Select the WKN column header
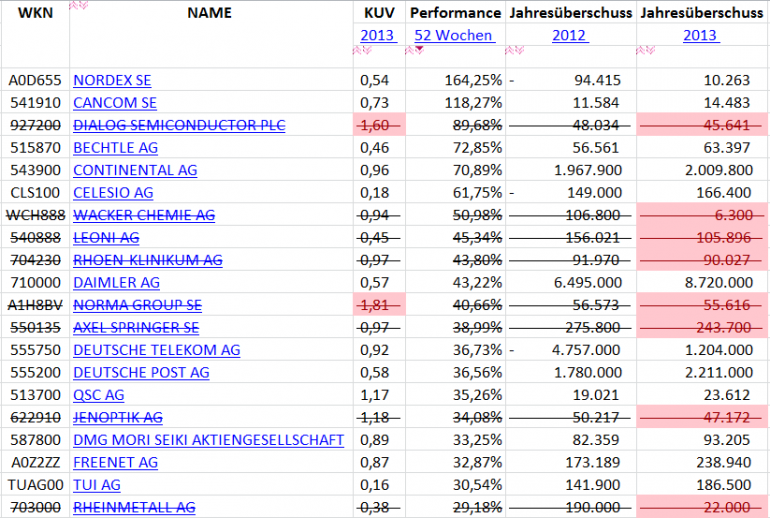Viewport: 770px width, 518px height. point(35,13)
